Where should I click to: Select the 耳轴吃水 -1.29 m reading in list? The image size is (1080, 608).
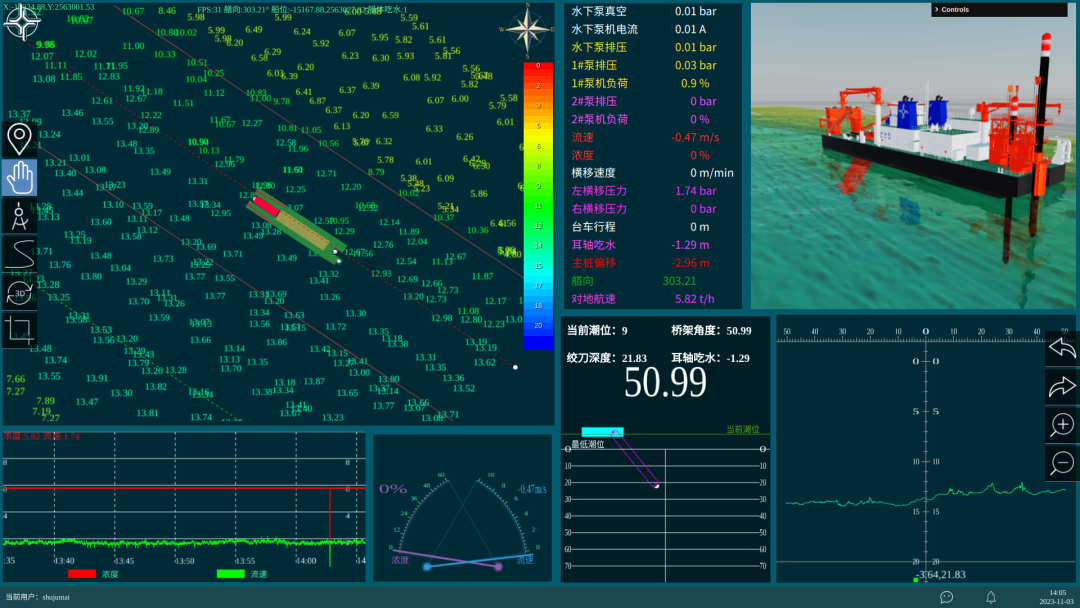point(652,244)
